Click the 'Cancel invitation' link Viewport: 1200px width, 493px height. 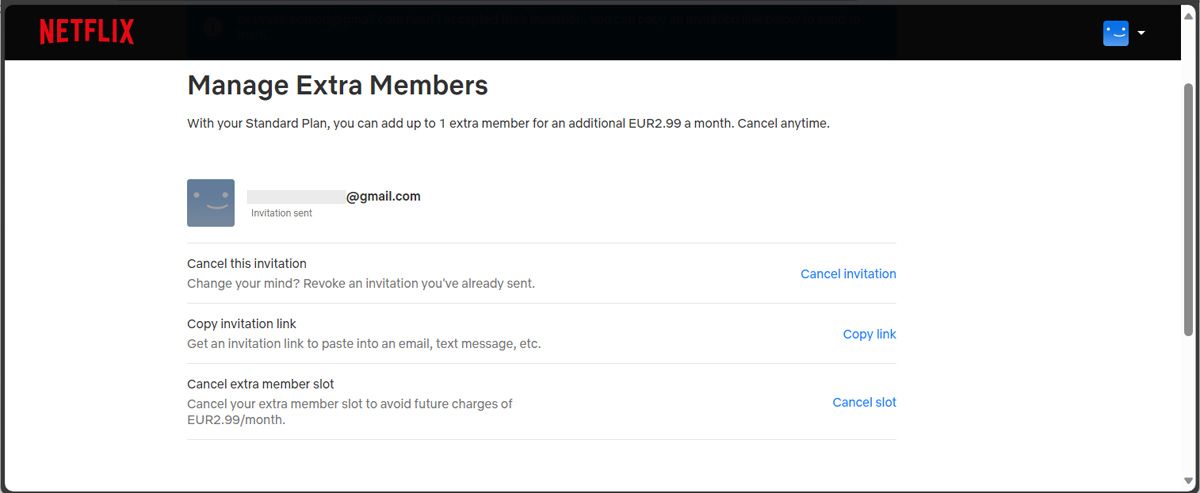click(848, 274)
